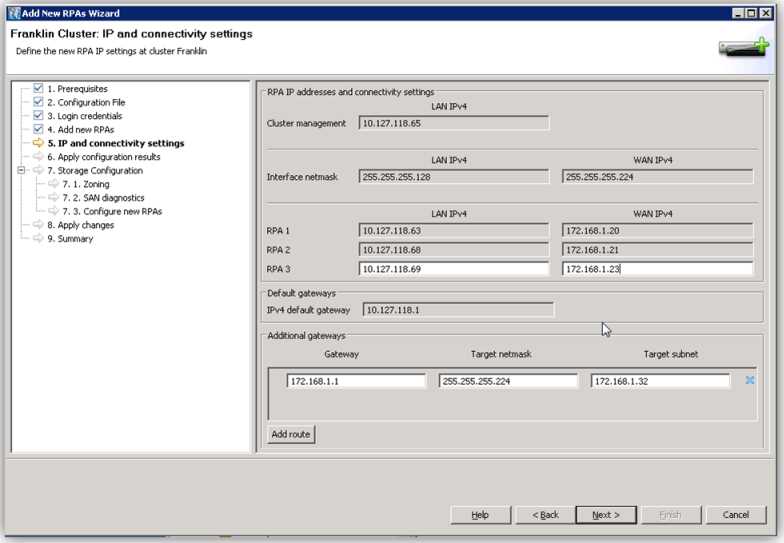Select step 9. Summary

[70, 238]
